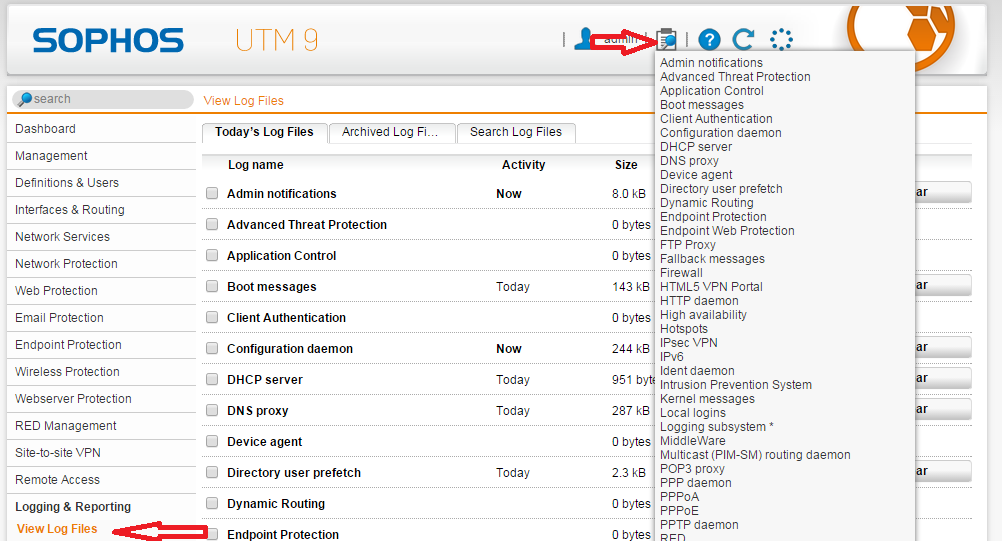Choose Fallback messages in dropdown list
The height and width of the screenshot is (541, 1002).
point(713,259)
